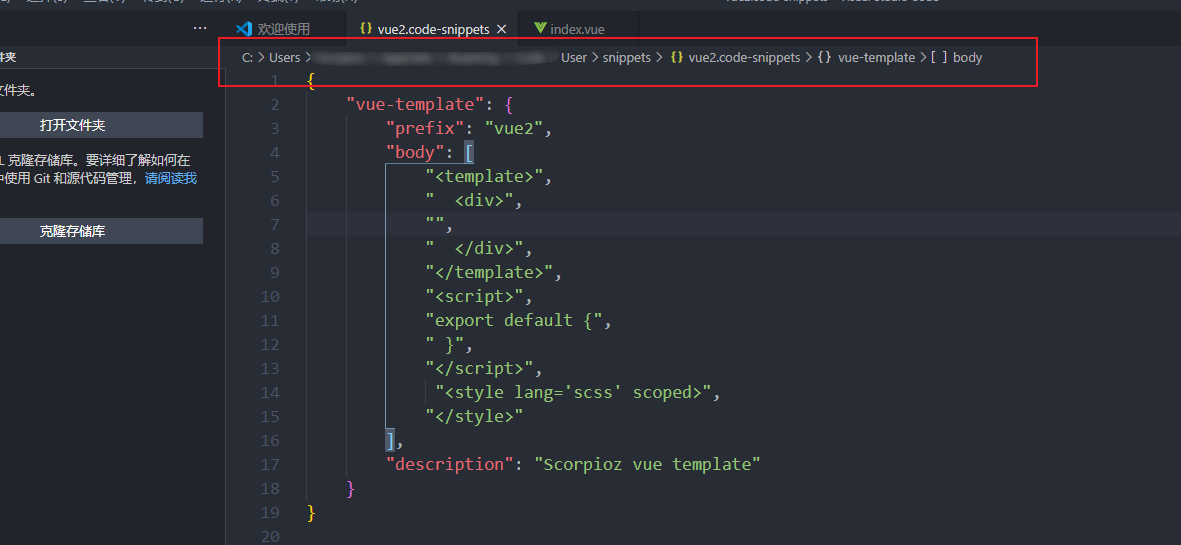Click the "</template>" string on line 9
The image size is (1181, 545).
(489, 272)
